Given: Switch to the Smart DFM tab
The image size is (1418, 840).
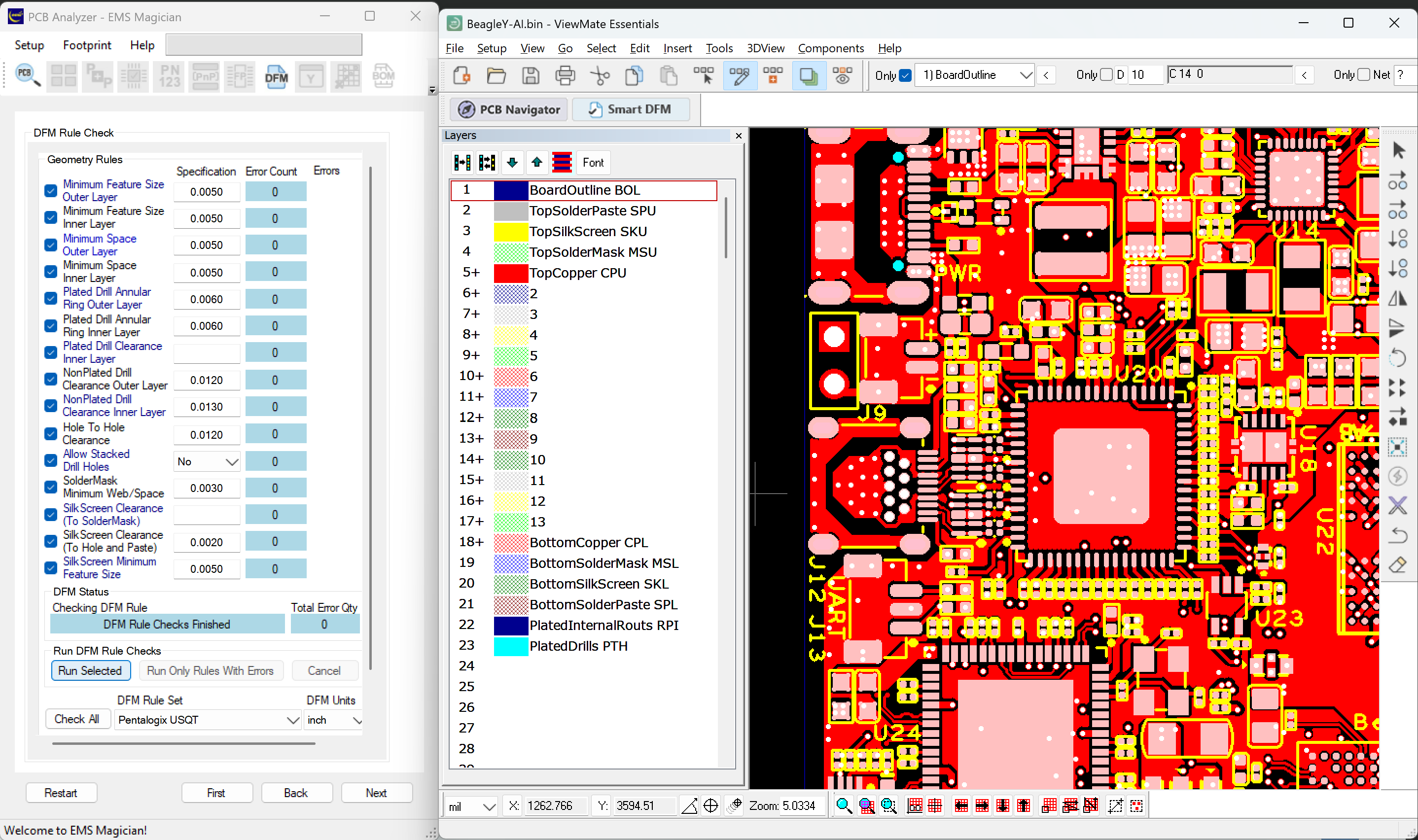Looking at the screenshot, I should click(631, 109).
